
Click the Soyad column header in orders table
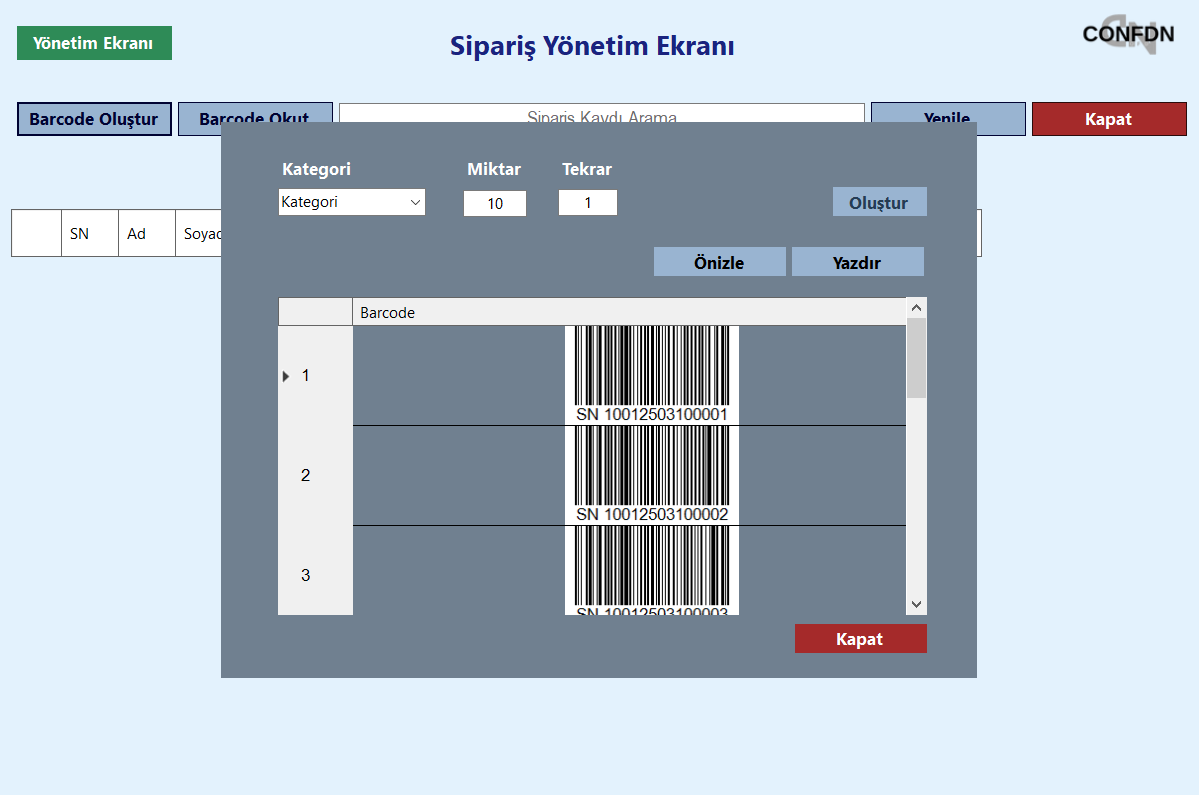pos(199,233)
